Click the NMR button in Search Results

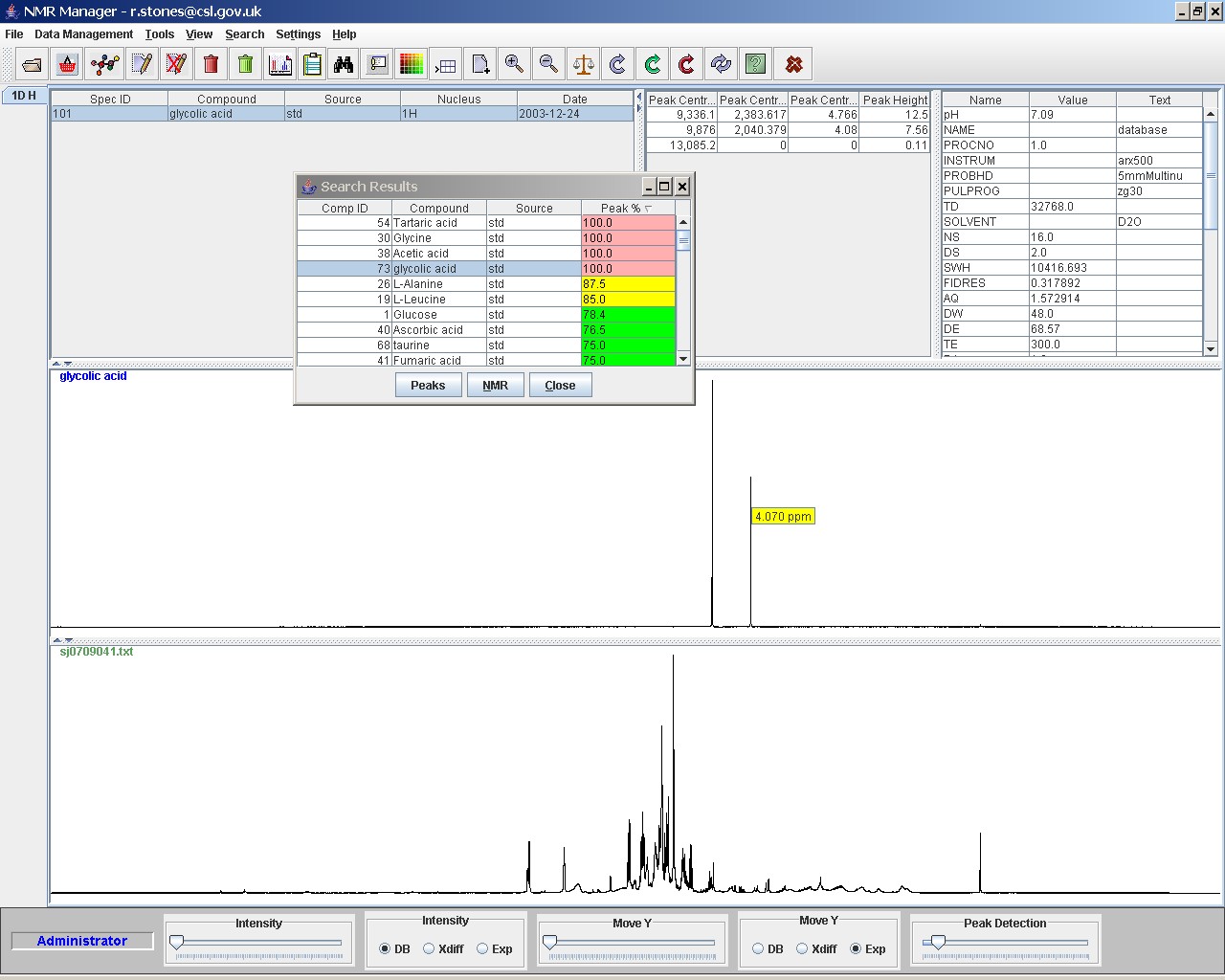495,385
